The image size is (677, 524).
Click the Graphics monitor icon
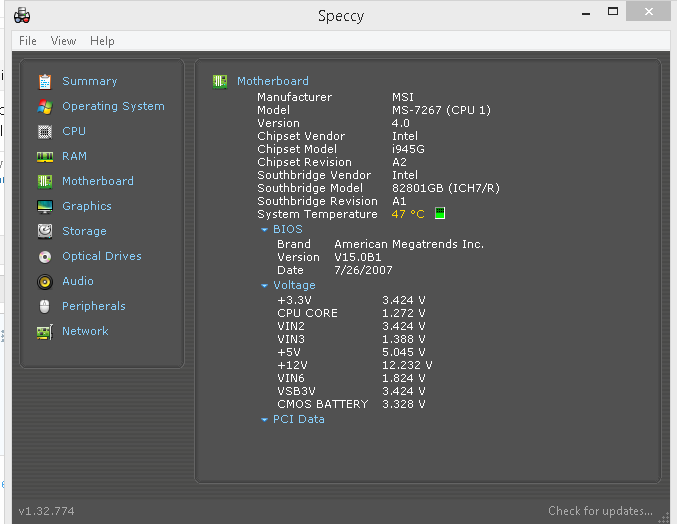[x=44, y=206]
